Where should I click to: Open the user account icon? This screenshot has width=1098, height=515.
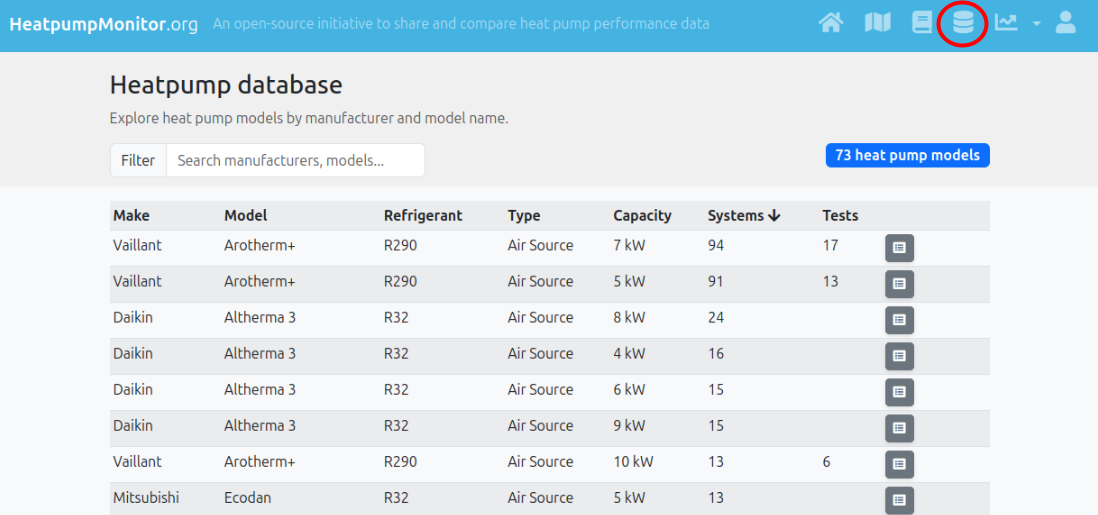(x=1065, y=22)
